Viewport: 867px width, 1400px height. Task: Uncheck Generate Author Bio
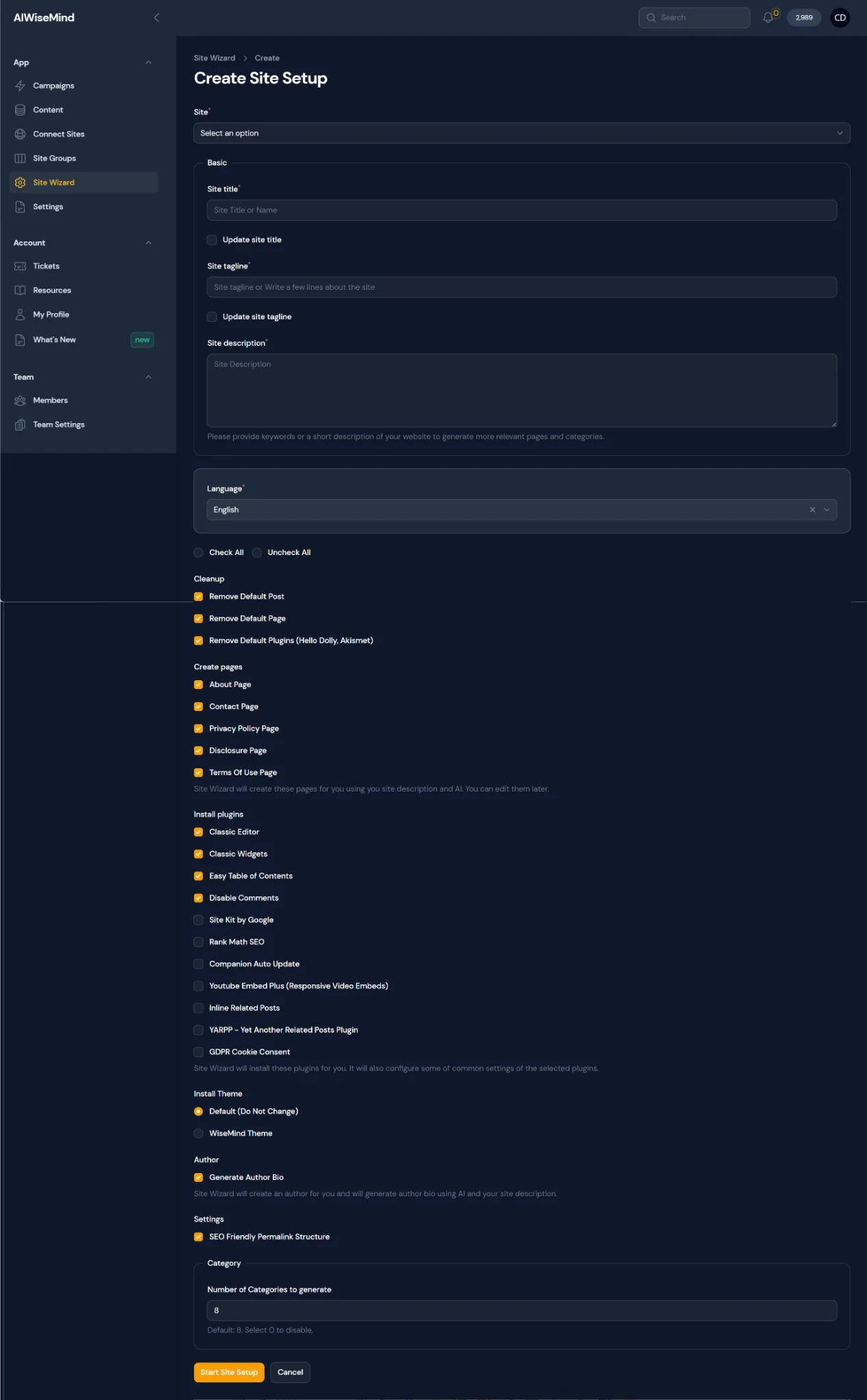198,1177
